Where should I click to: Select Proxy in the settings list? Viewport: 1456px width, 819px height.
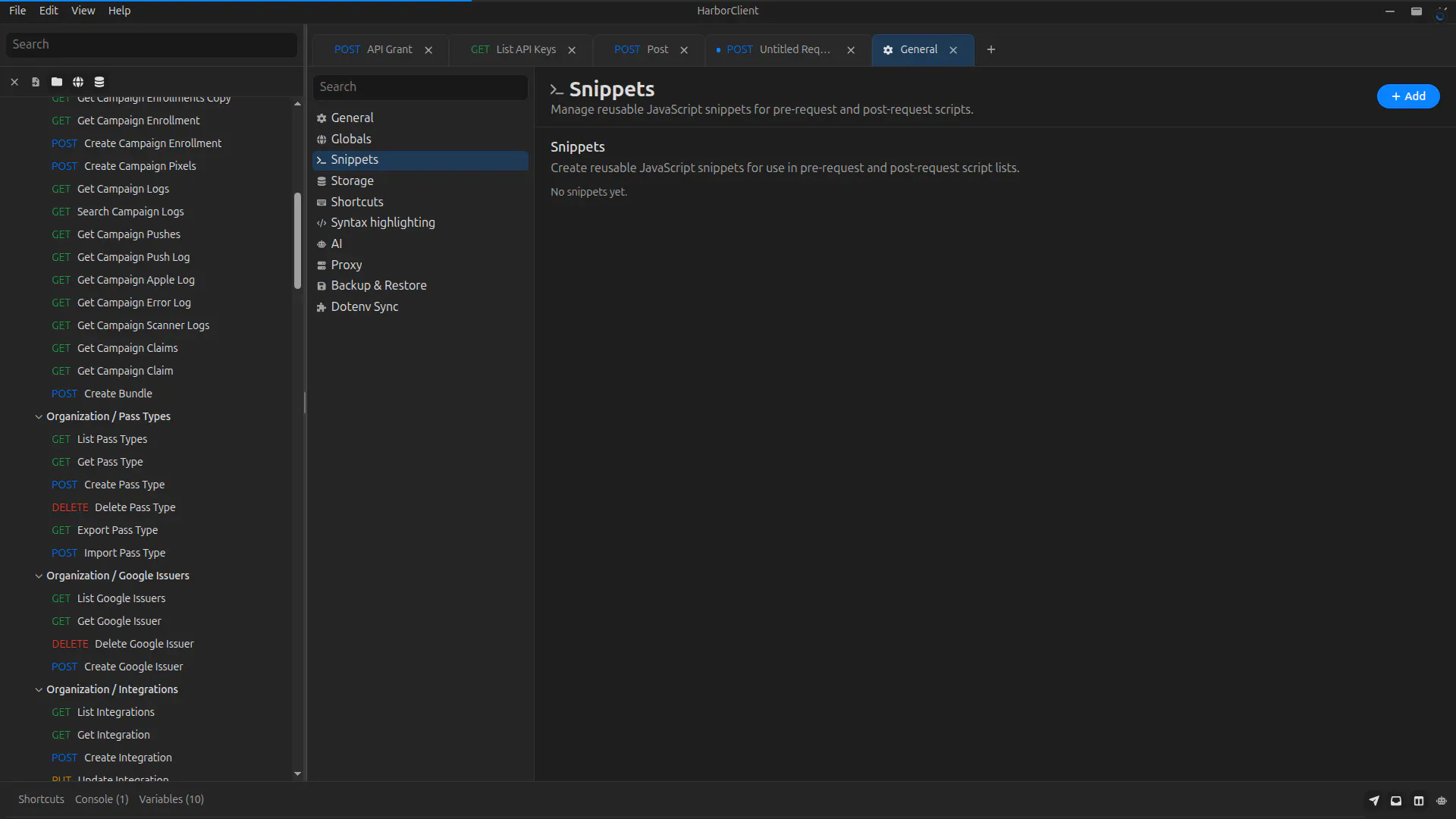point(420,265)
